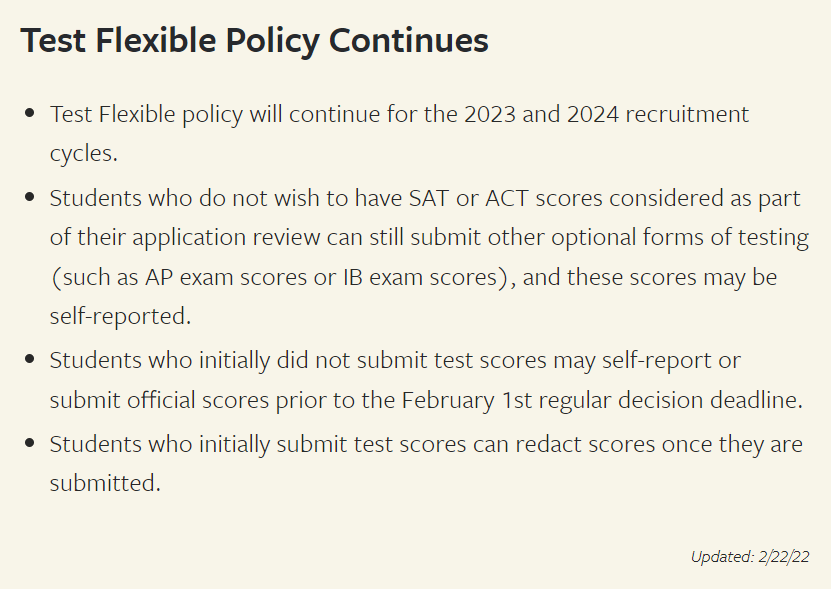Click the word "self-reported." ending the second bullet
Screen dimensions: 831x589
click(x=119, y=317)
